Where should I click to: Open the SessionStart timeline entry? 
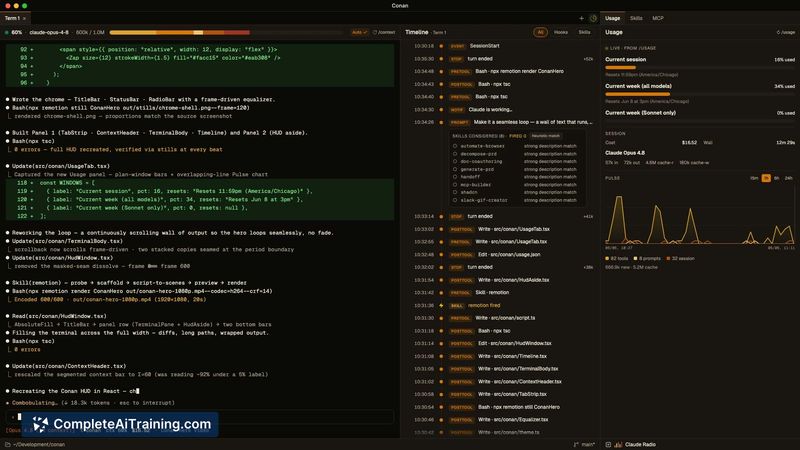click(504, 46)
